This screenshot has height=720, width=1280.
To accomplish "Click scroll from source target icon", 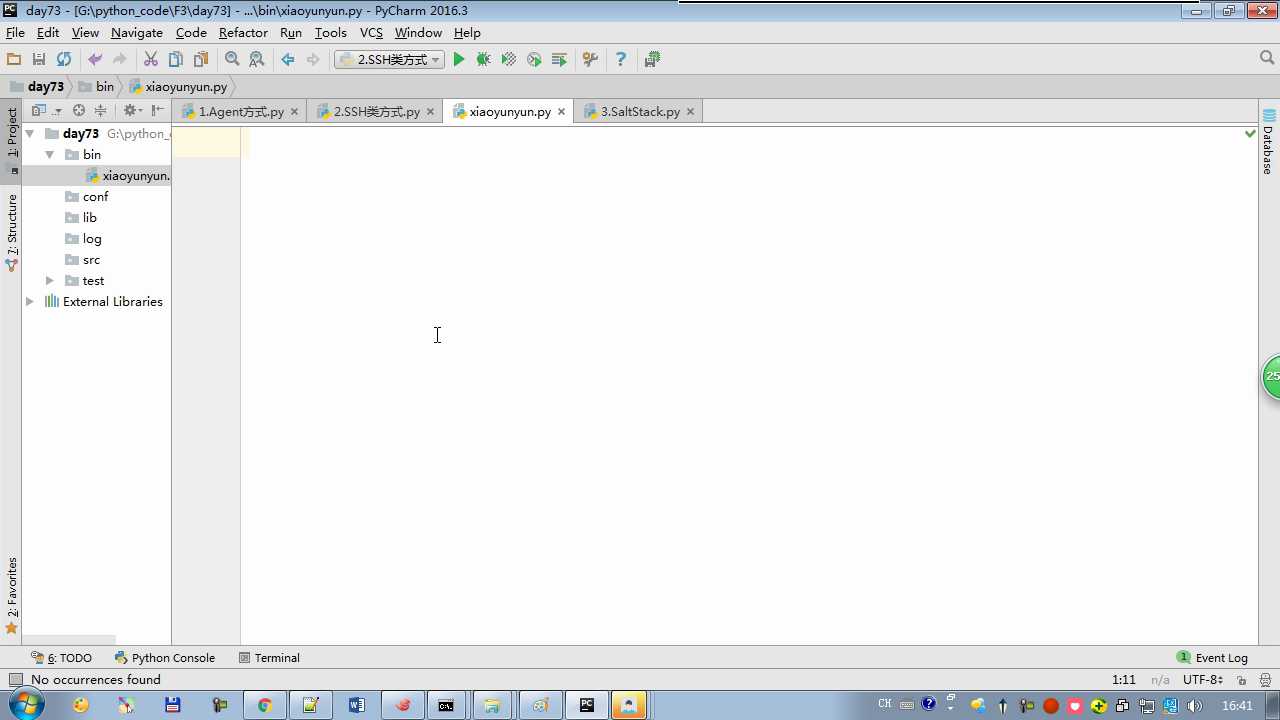I will tap(78, 111).
